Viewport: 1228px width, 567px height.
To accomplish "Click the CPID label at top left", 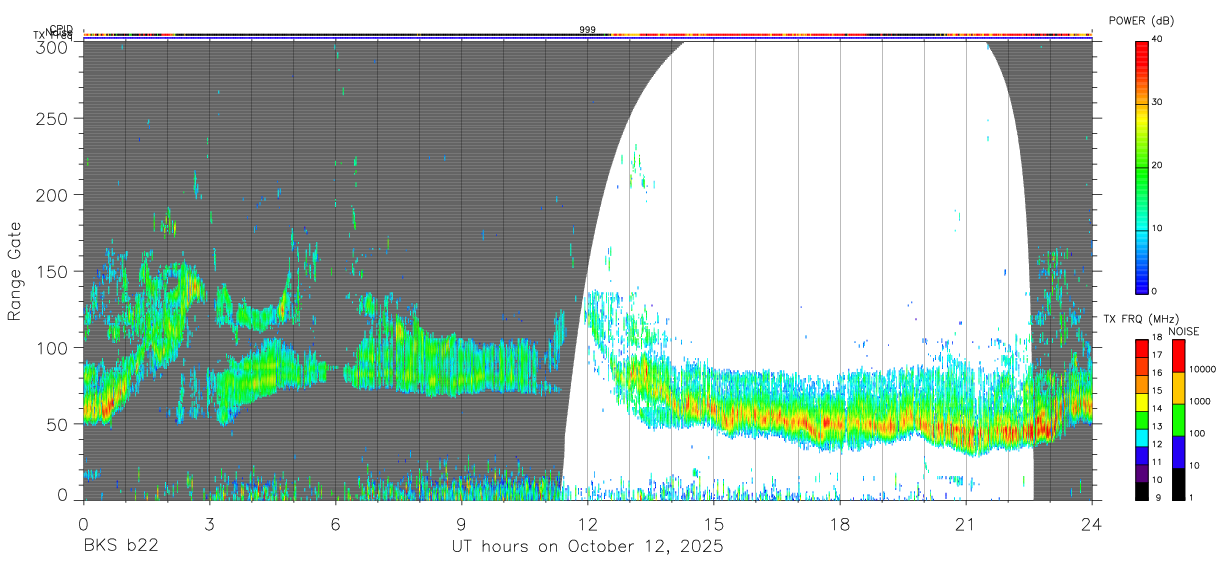I will tap(60, 29).
